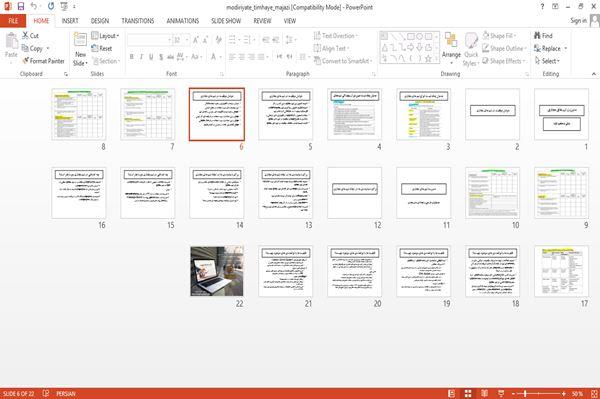Toggle Italic formatting
600x399 pixels.
(141, 57)
